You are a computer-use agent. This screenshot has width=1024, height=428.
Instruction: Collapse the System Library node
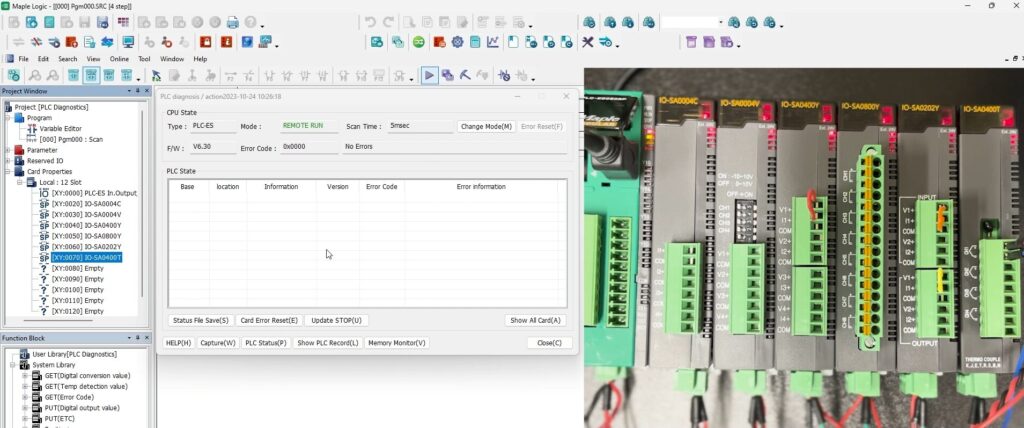[x=12, y=365]
